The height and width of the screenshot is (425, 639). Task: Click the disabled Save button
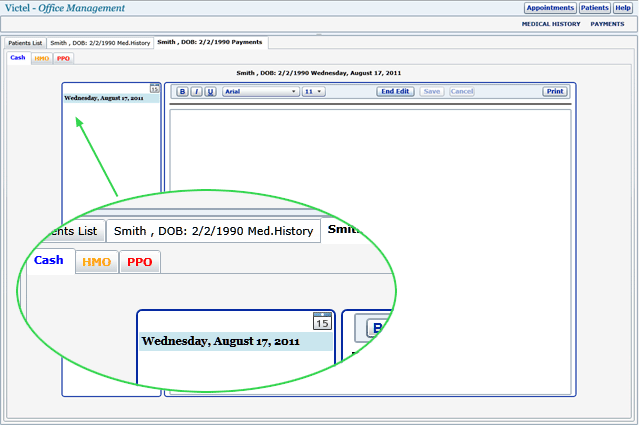click(x=432, y=91)
